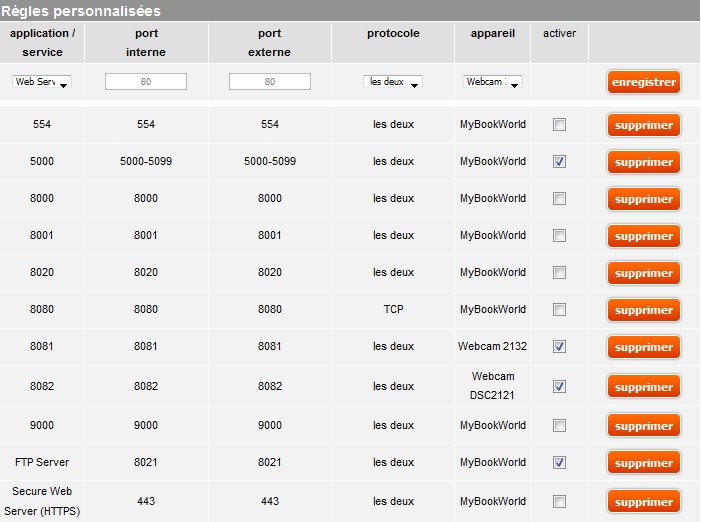Click the orange enregistrer button
This screenshot has height=522, width=701.
point(643,82)
